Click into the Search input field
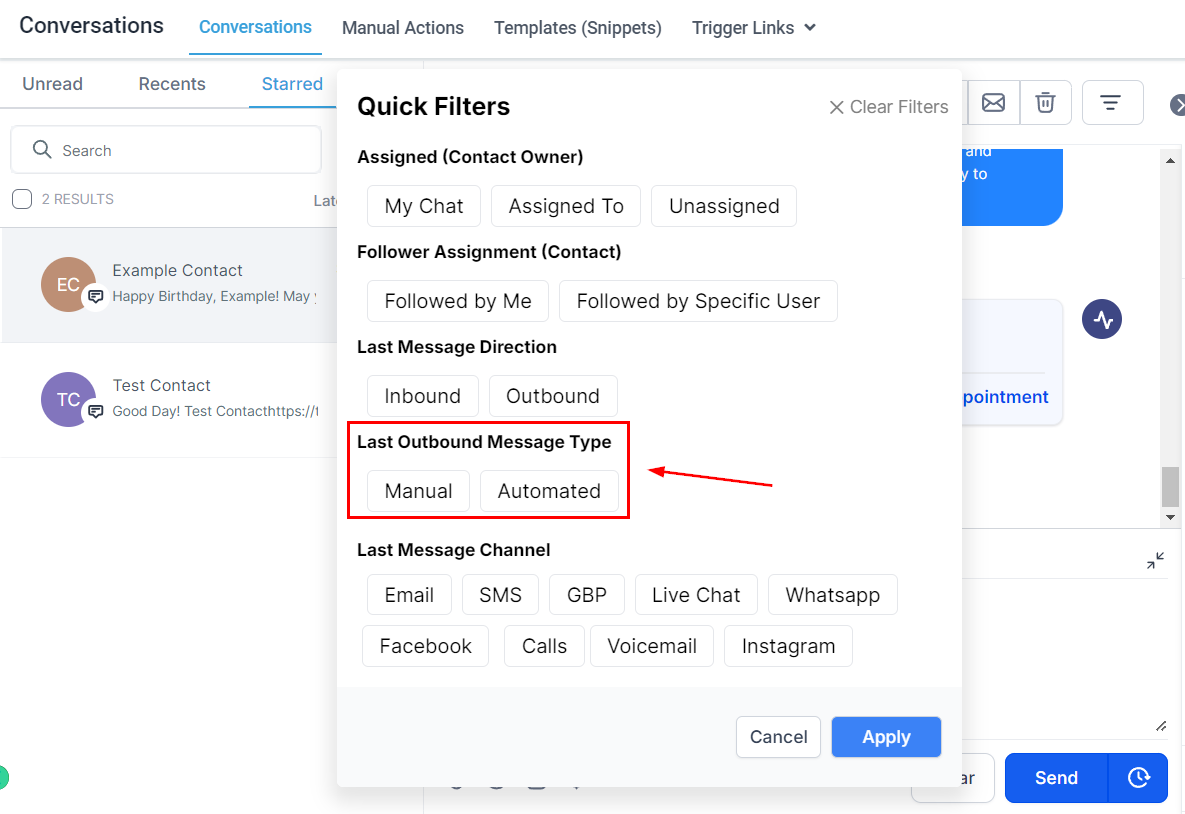The height and width of the screenshot is (814, 1185). point(166,150)
